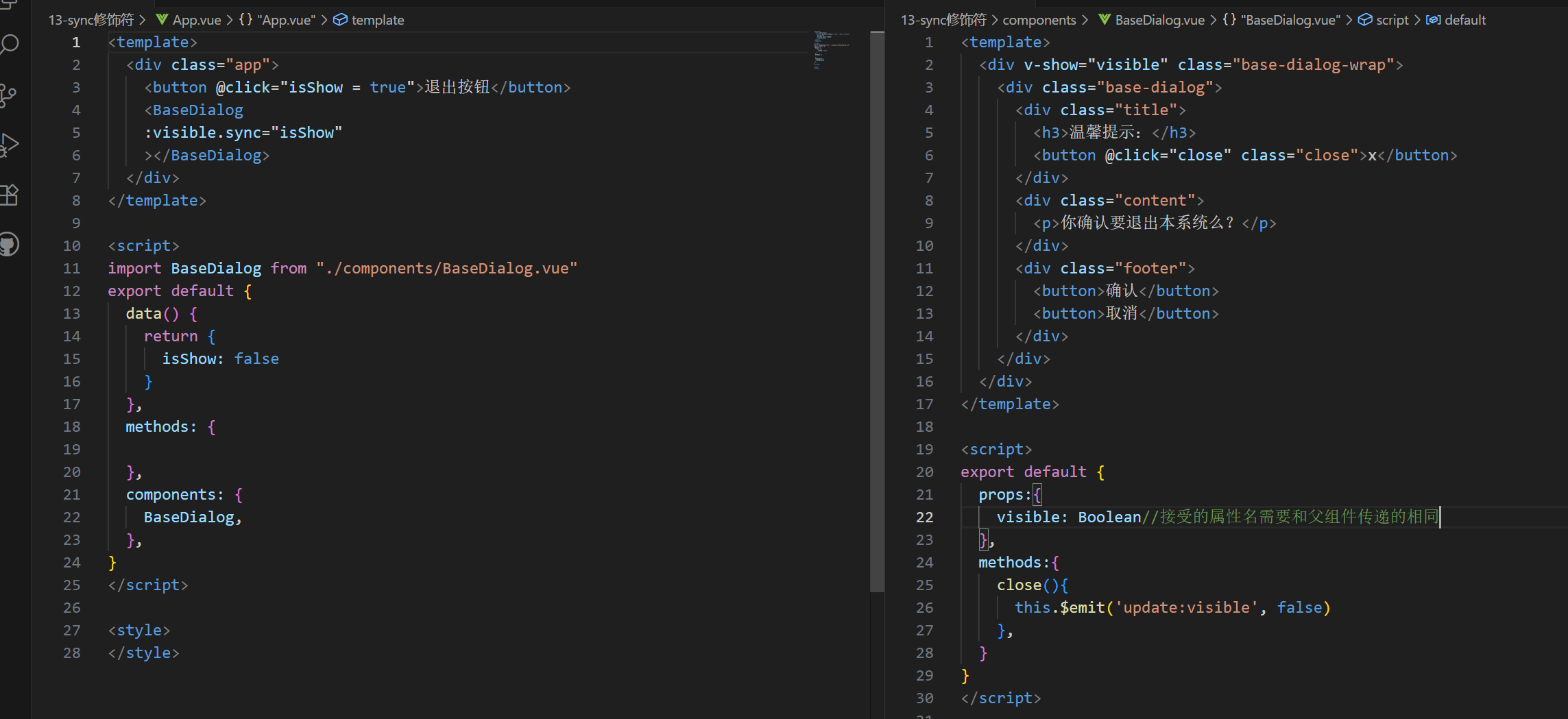Open the 13-sync修饰符 breadcrumb in the left editor
The height and width of the screenshot is (719, 1568).
point(91,20)
